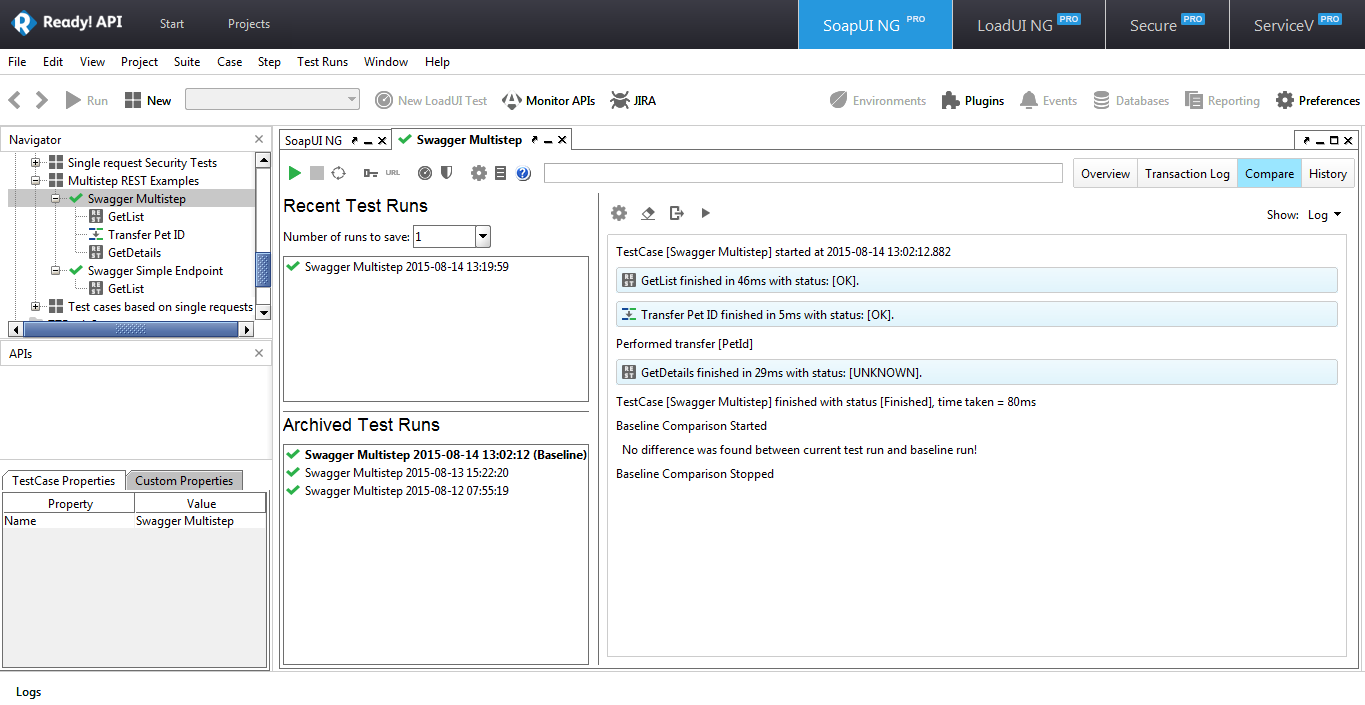Open the Test Runs menu

coord(322,62)
